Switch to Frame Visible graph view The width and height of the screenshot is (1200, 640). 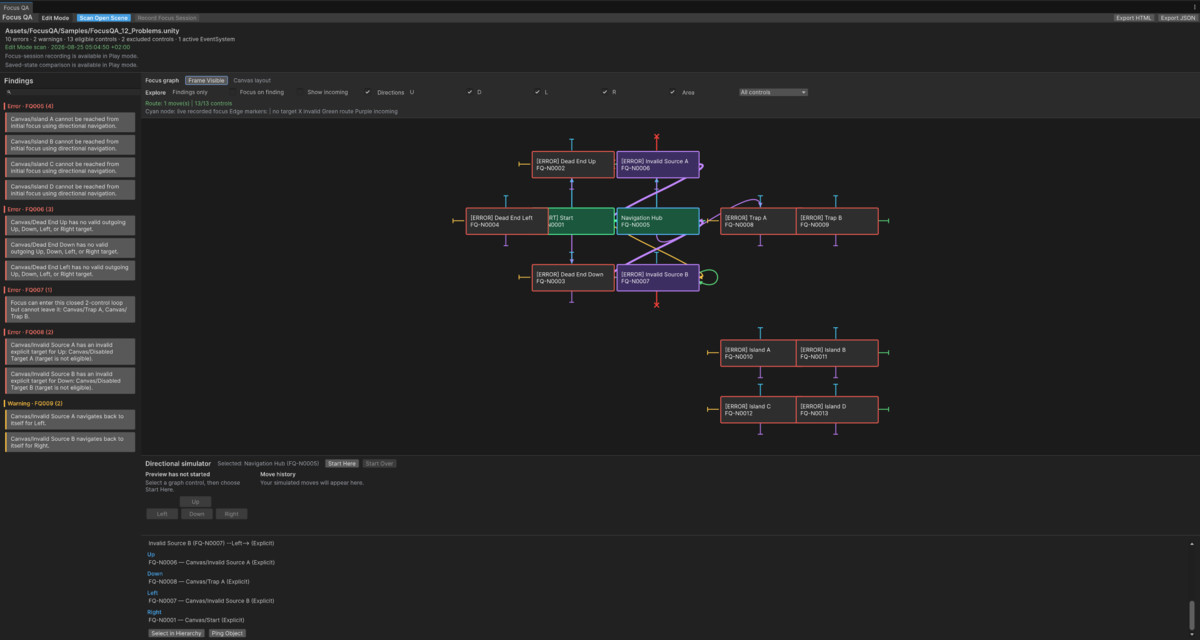(206, 80)
